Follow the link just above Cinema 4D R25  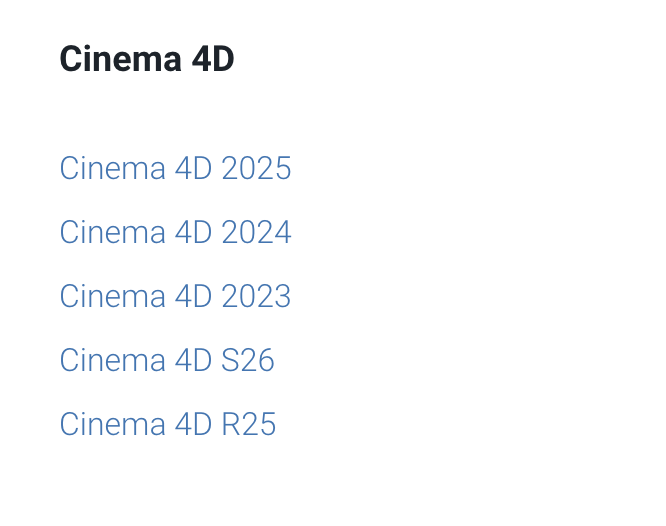tap(167, 360)
